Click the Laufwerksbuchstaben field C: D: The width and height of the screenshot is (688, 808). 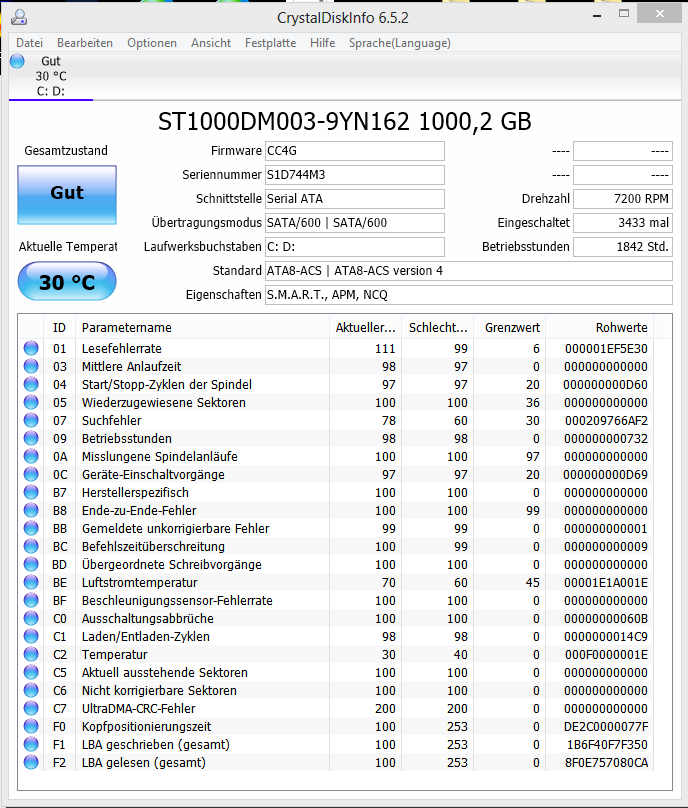pyautogui.click(x=355, y=247)
